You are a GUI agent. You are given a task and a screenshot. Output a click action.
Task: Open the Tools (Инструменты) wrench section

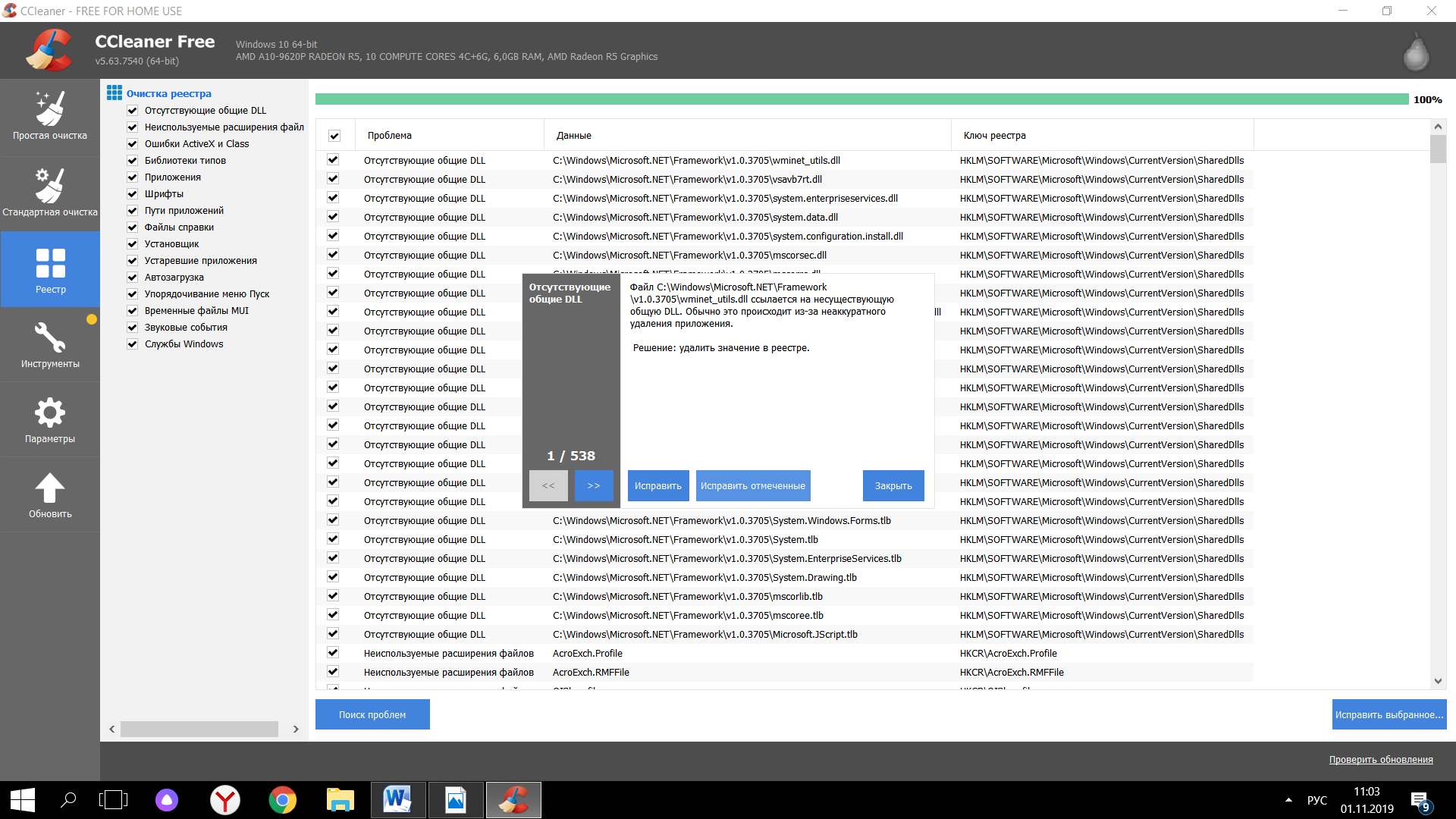pyautogui.click(x=50, y=345)
